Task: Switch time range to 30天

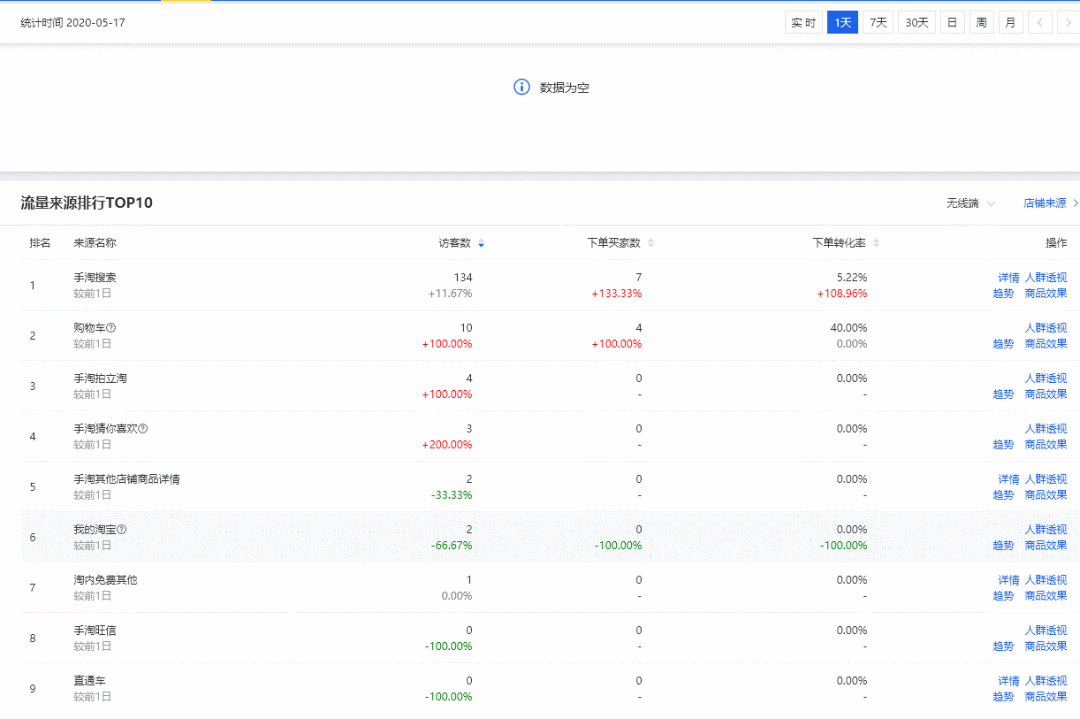Action: [916, 22]
